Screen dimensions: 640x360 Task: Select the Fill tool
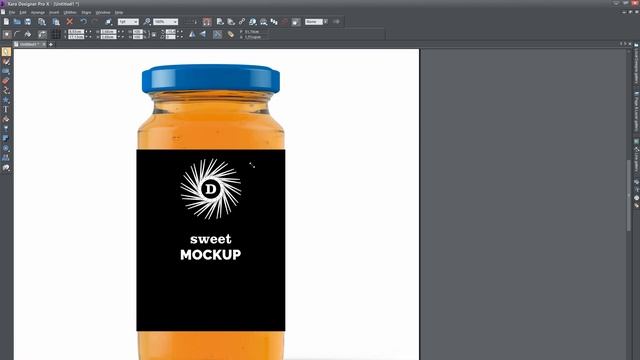(x=6, y=119)
